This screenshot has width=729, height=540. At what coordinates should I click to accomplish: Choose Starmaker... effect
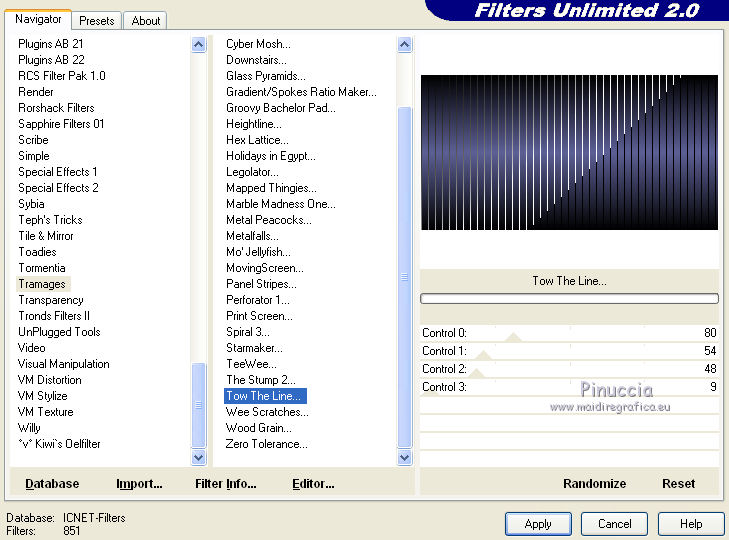point(254,348)
